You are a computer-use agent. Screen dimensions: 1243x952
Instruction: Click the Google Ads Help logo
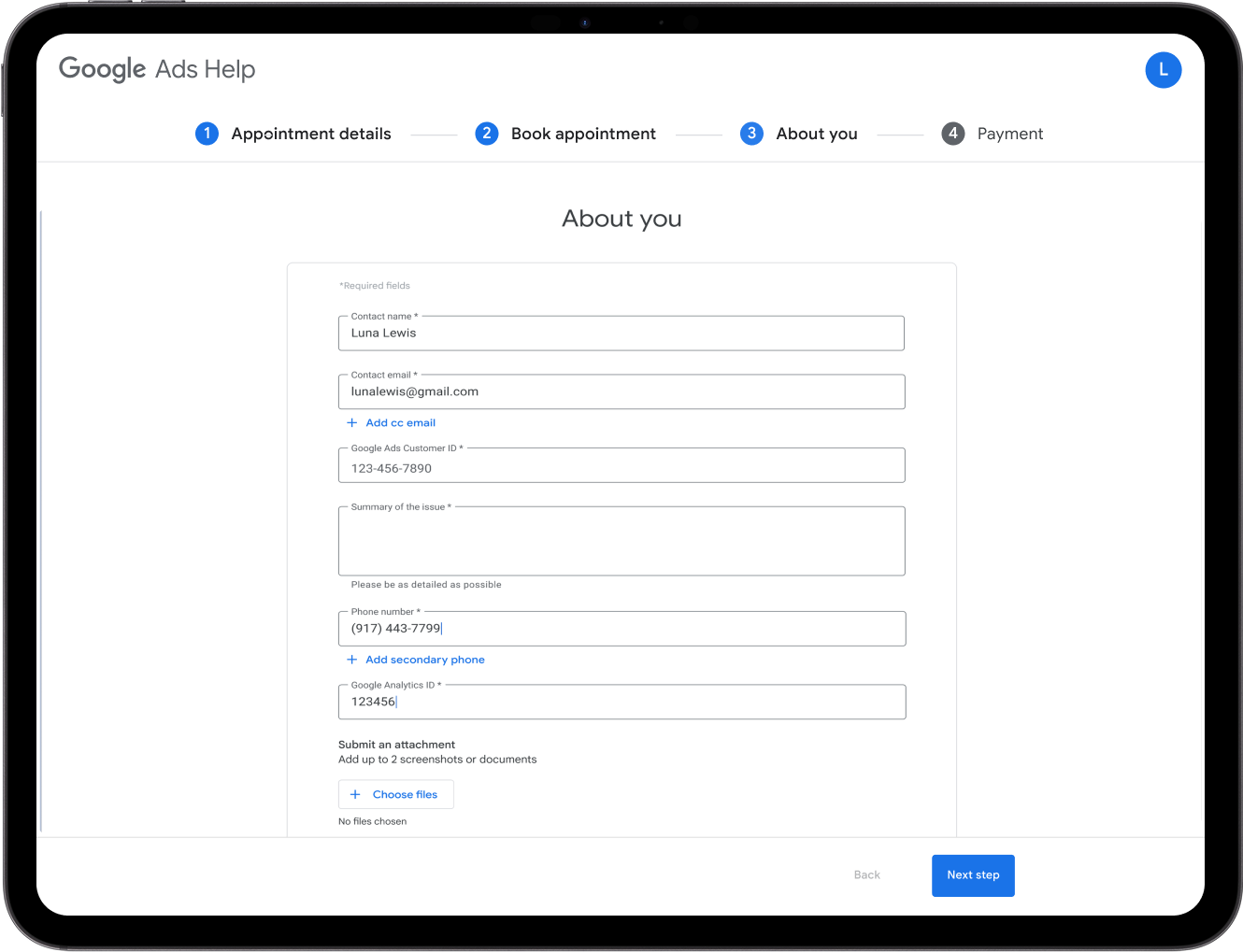click(x=157, y=69)
